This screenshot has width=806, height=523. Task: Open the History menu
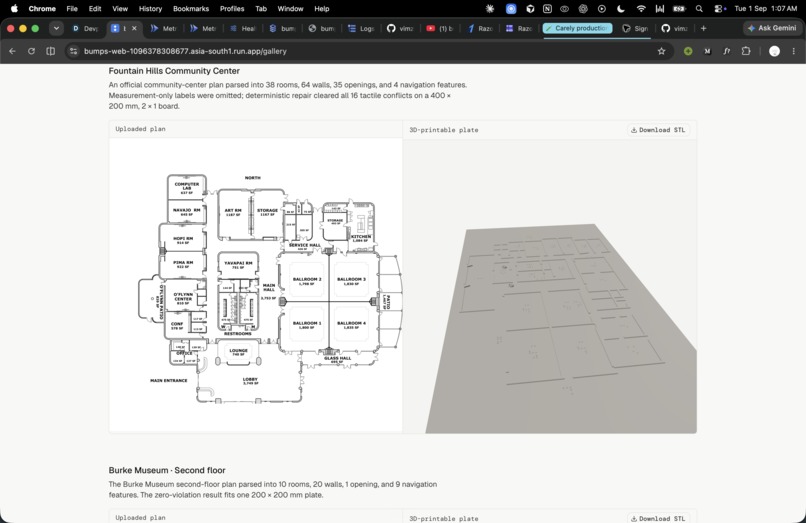point(150,9)
